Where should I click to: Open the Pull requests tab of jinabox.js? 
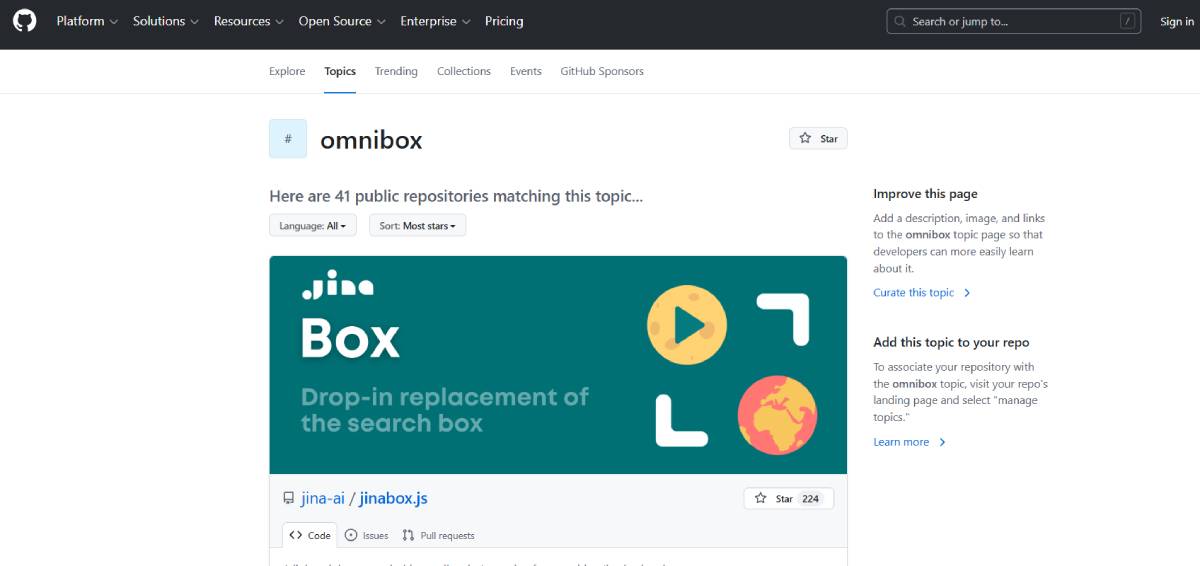point(438,536)
